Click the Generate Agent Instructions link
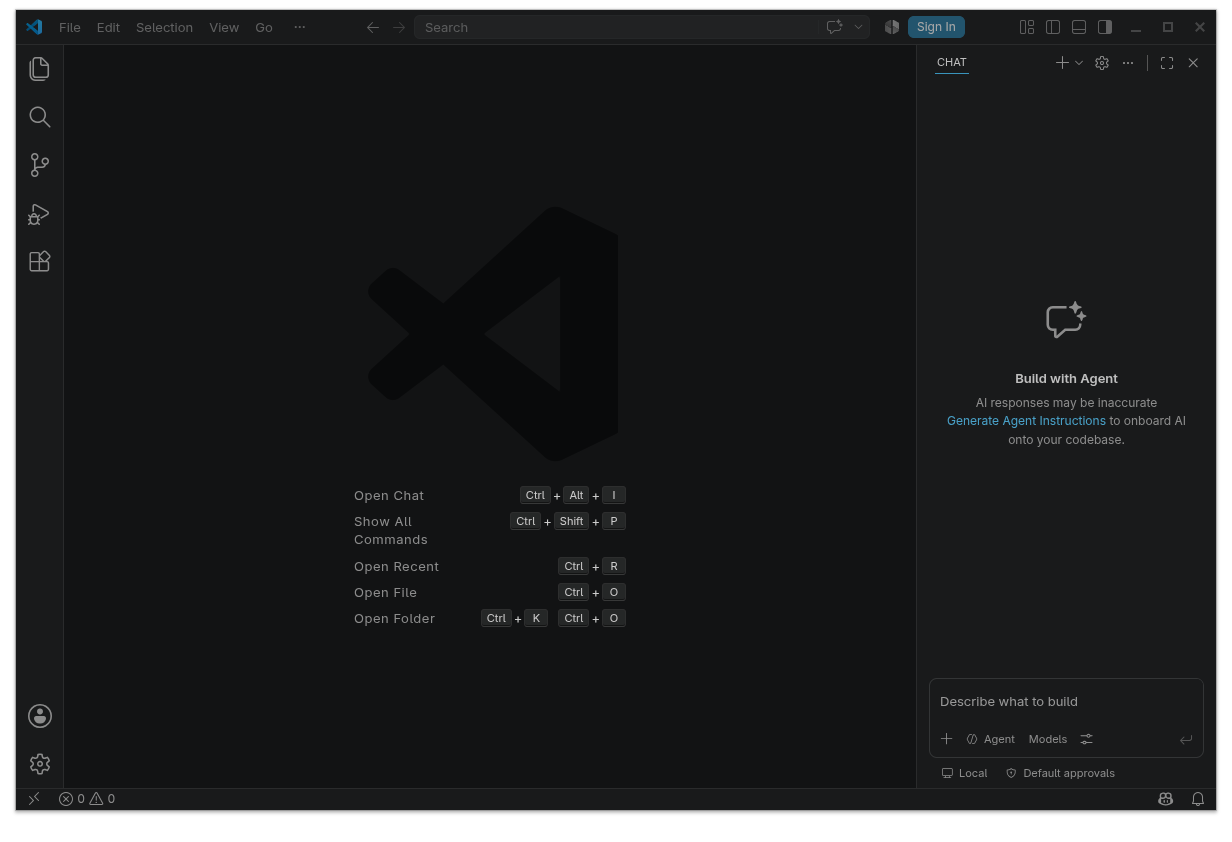The height and width of the screenshot is (842, 1232). click(1026, 421)
